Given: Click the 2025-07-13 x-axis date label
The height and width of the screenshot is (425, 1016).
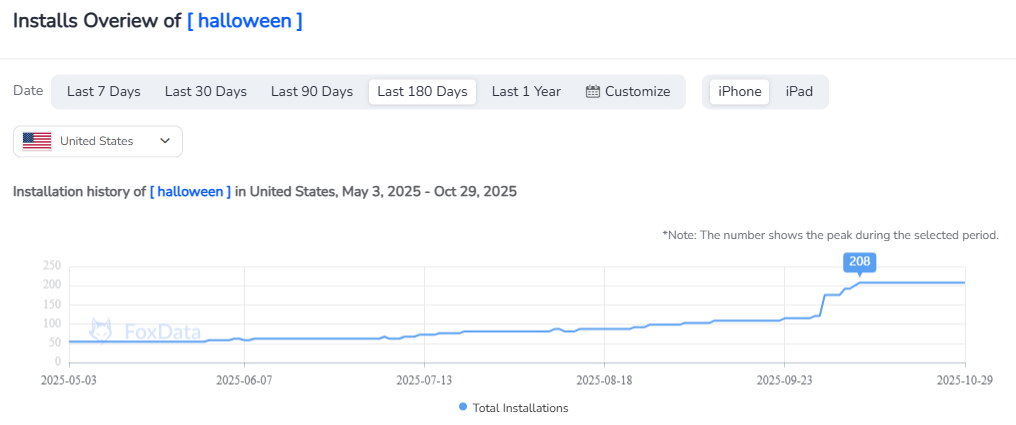Looking at the screenshot, I should tap(424, 380).
